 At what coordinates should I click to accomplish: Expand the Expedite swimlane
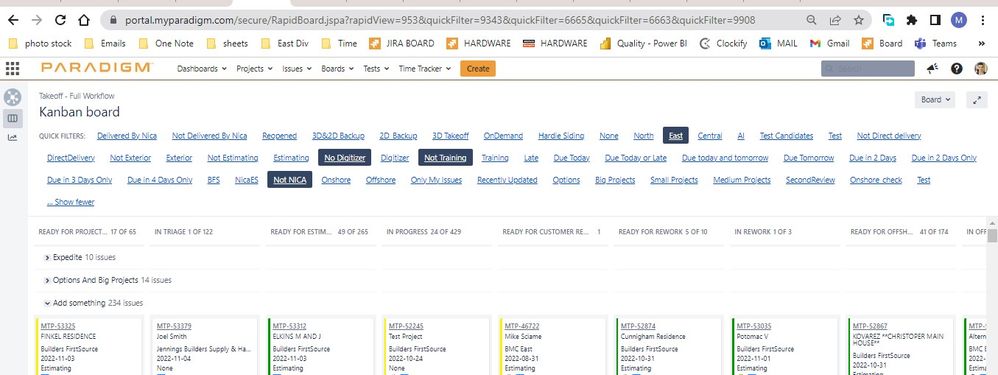point(48,257)
